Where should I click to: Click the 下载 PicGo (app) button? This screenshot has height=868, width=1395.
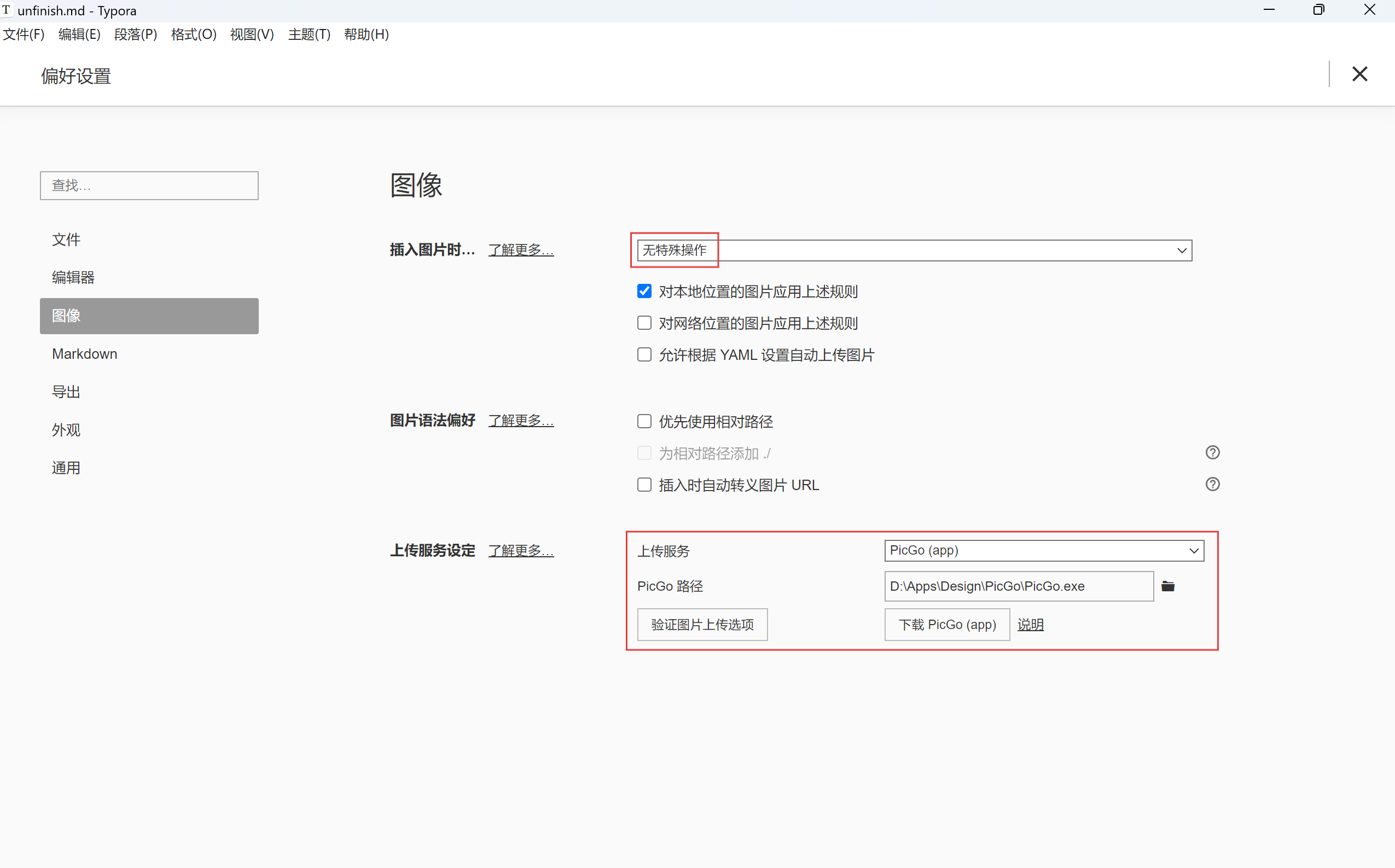click(x=946, y=624)
